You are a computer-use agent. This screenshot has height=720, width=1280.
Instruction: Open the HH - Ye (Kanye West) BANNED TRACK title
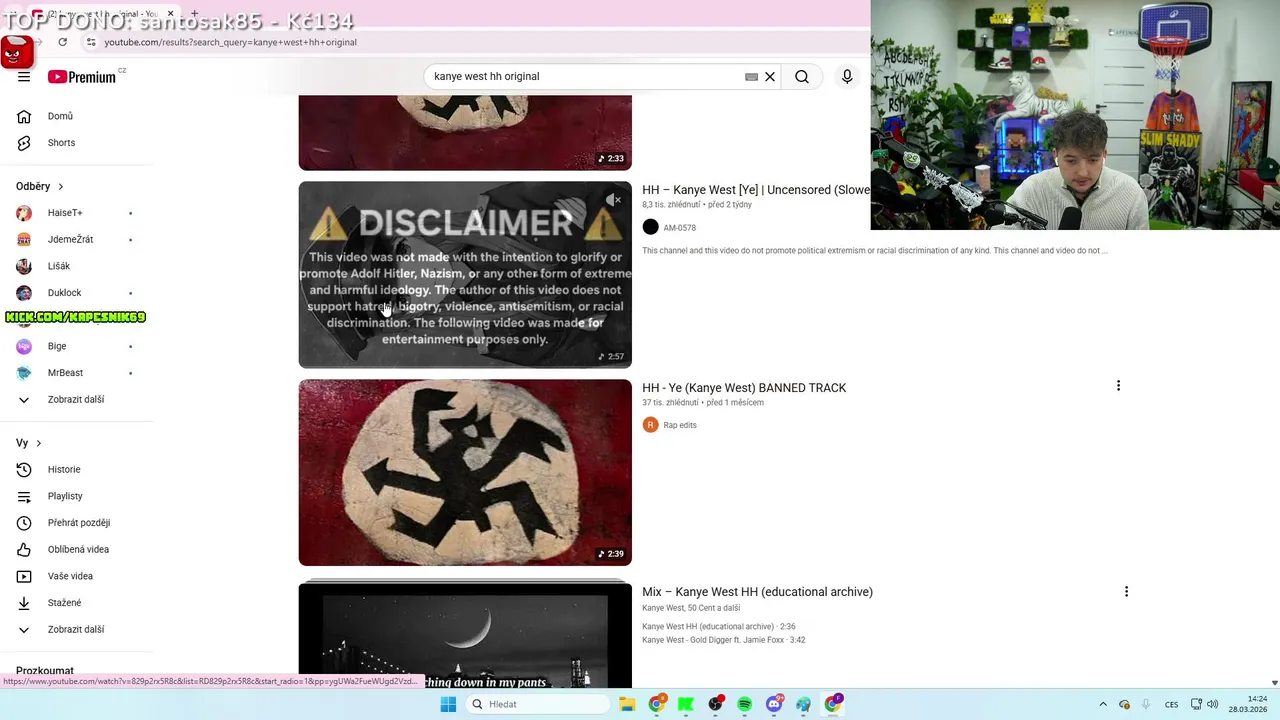point(744,388)
